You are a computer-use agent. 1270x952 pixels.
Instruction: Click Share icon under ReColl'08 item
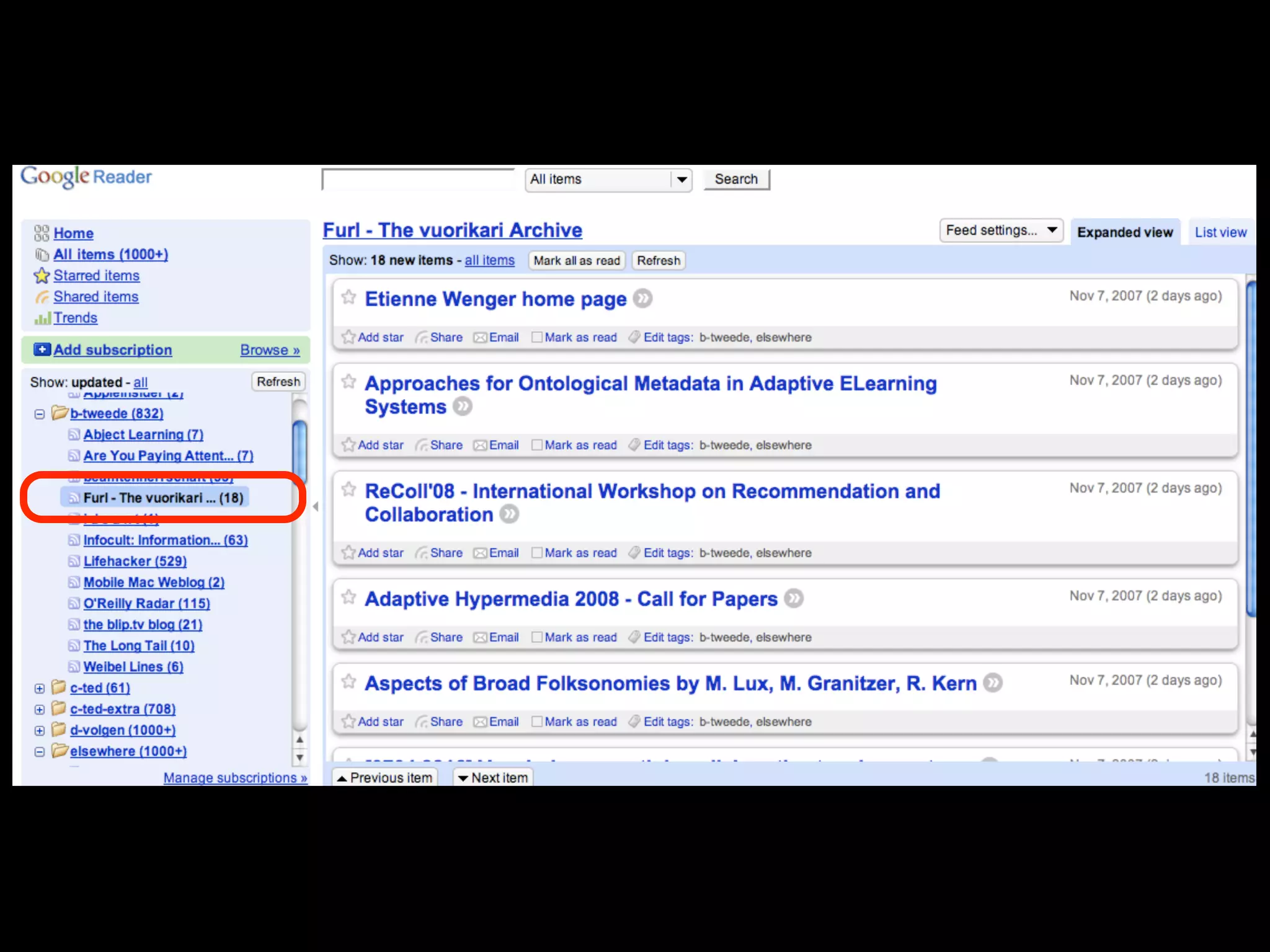(x=421, y=553)
